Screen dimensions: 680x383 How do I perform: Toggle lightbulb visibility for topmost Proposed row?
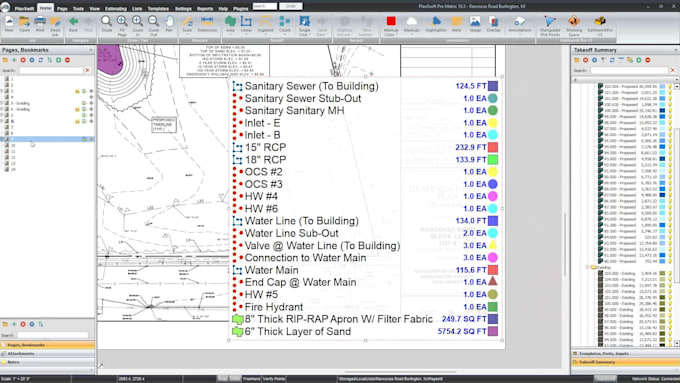[x=670, y=86]
